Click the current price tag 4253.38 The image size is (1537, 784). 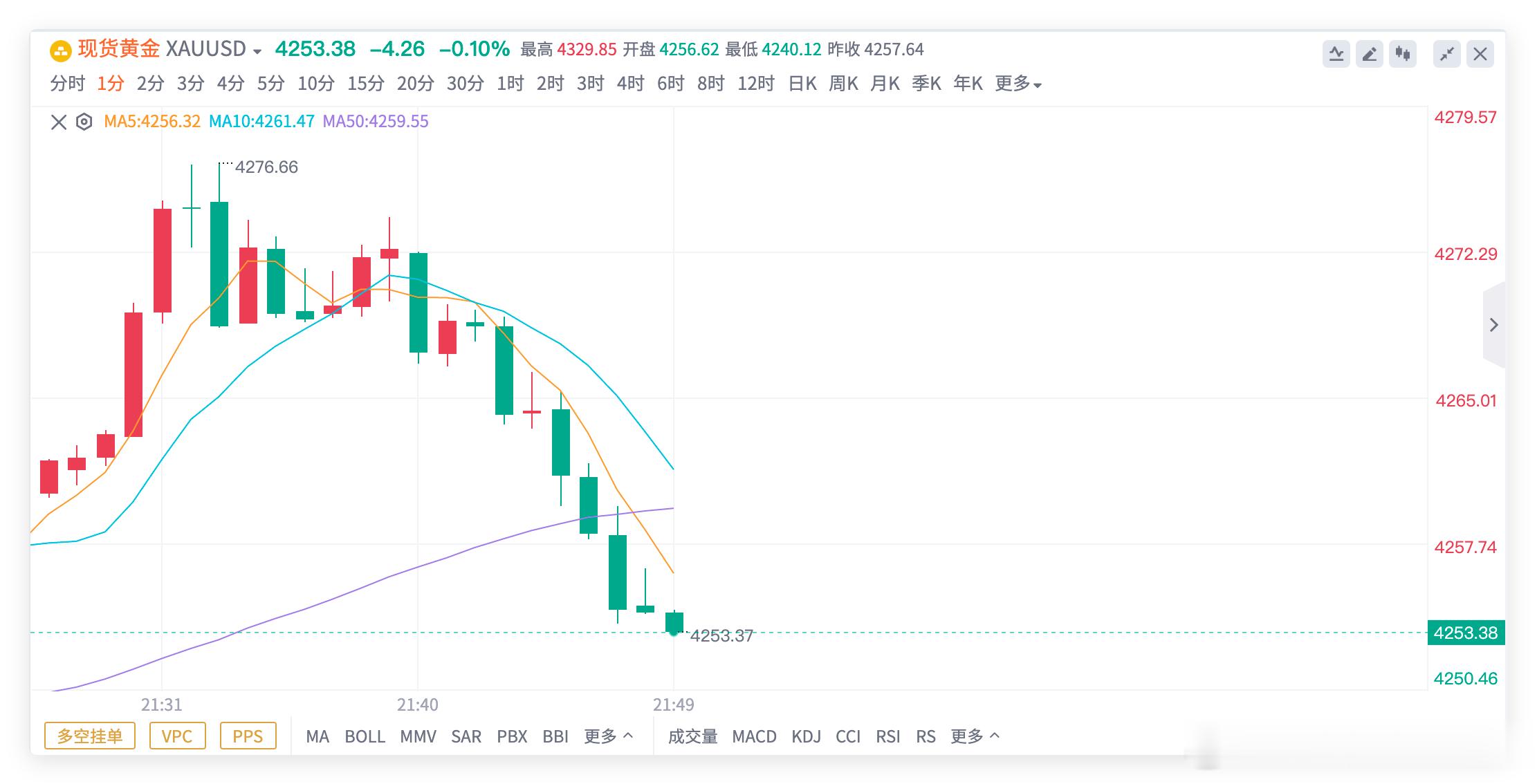click(x=1466, y=633)
